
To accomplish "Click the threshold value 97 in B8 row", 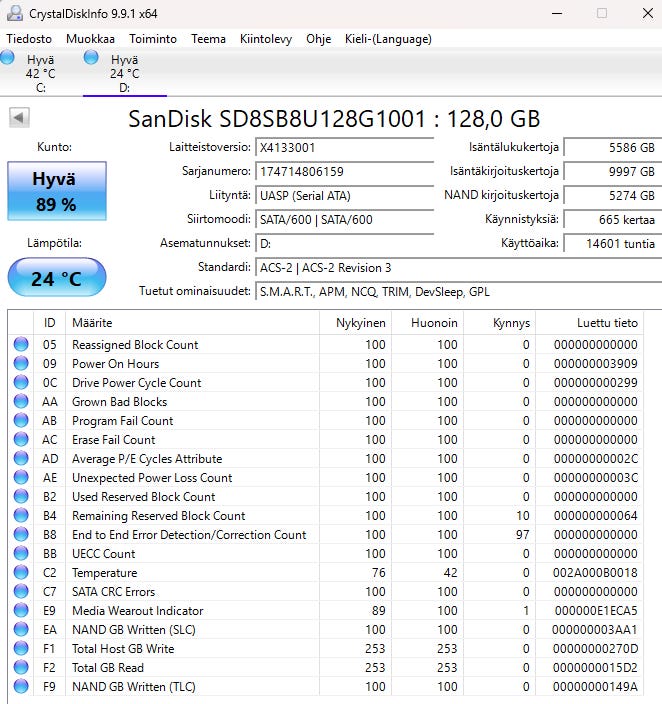I will pyautogui.click(x=522, y=535).
